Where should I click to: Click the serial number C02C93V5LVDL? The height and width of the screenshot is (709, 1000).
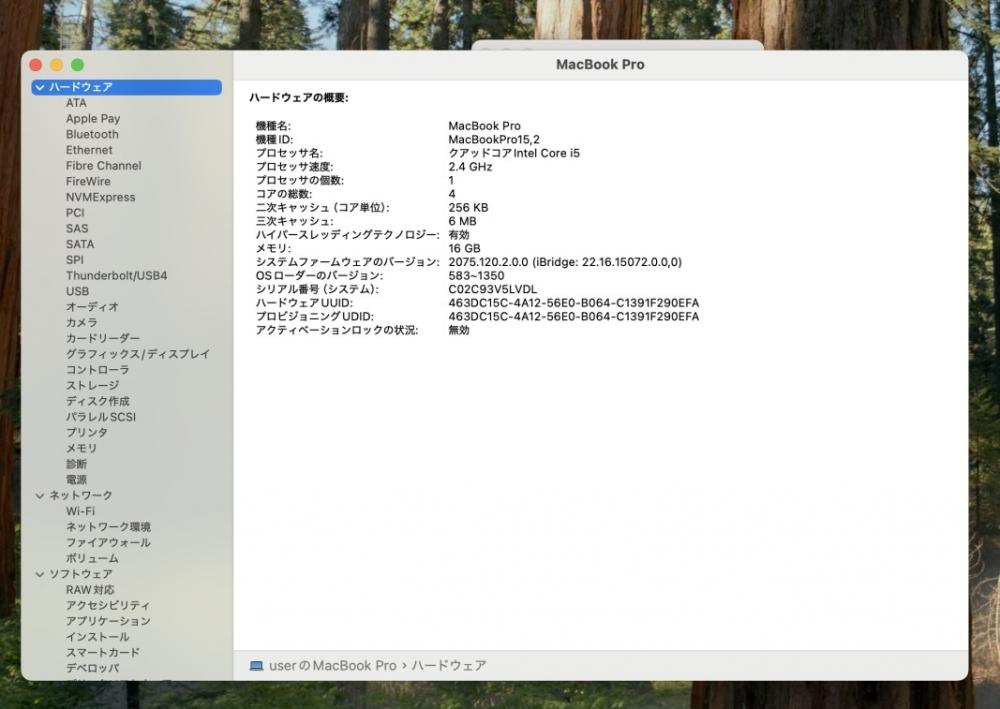(492, 289)
